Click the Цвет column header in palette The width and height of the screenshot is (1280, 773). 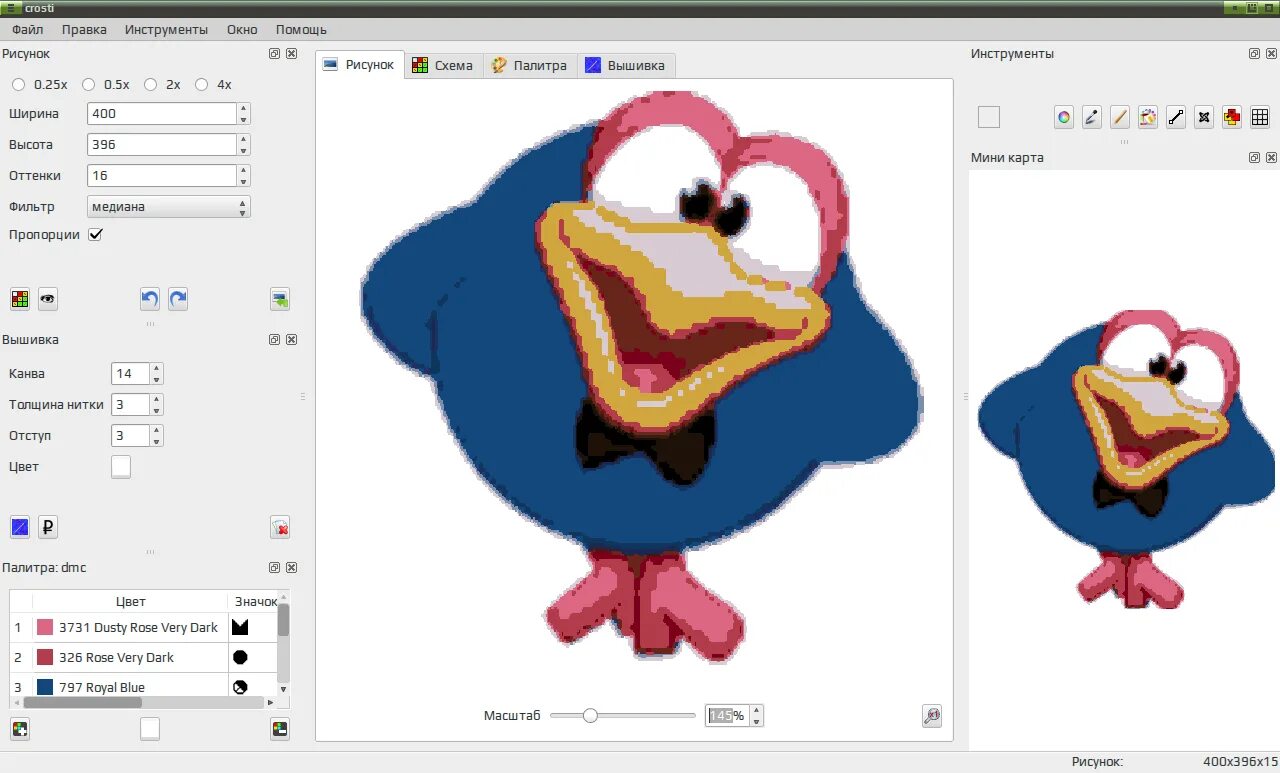130,602
